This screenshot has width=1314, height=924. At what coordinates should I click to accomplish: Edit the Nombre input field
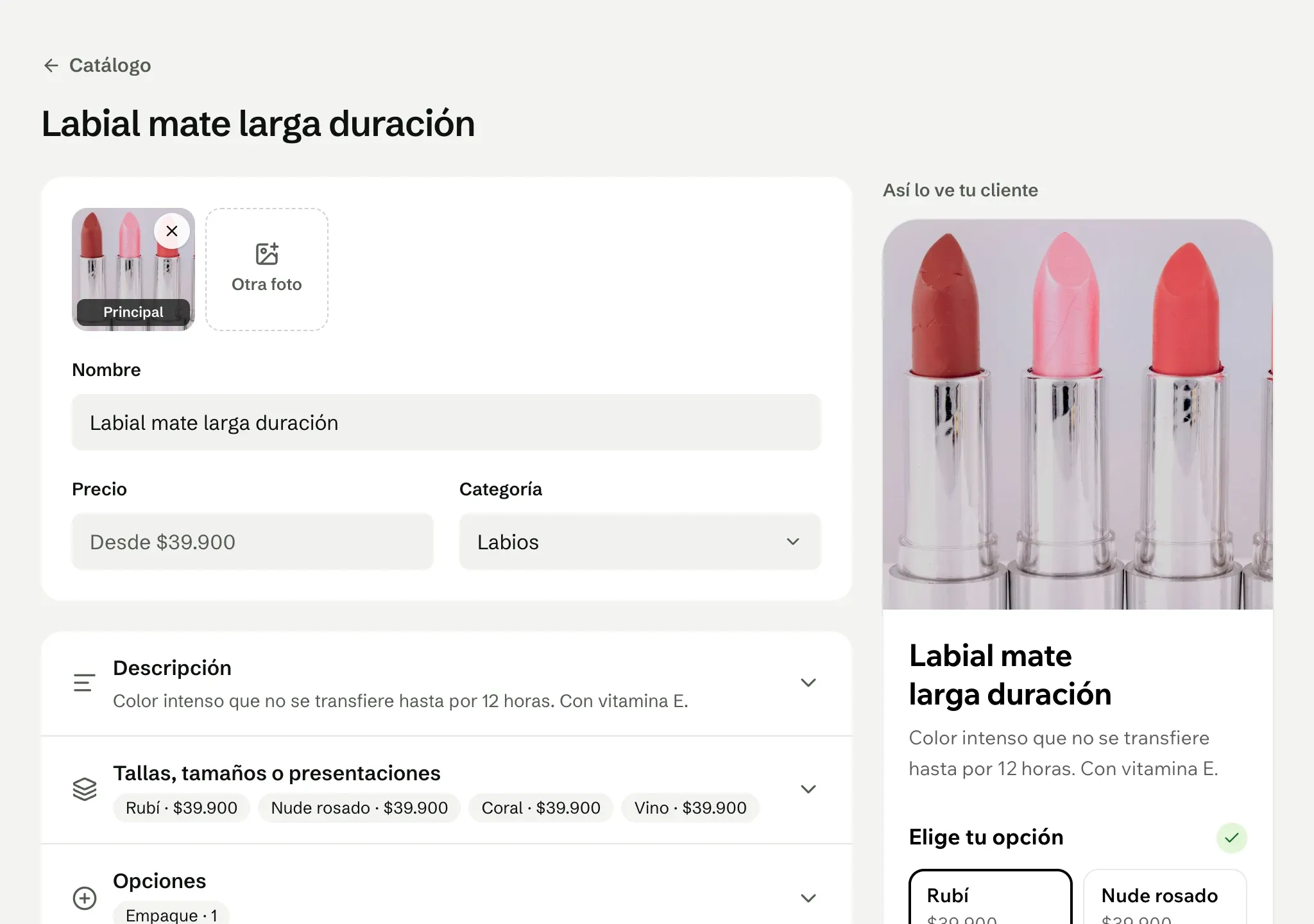coord(447,422)
